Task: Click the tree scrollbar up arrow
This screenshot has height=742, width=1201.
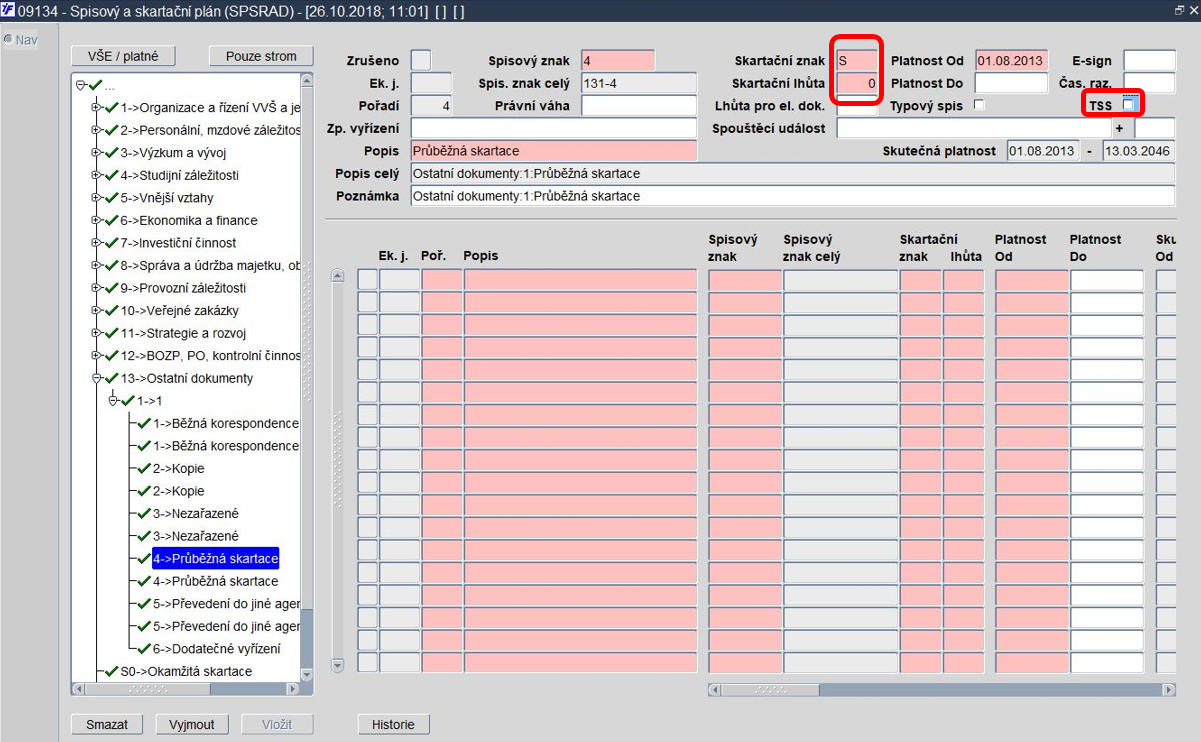Action: point(306,80)
